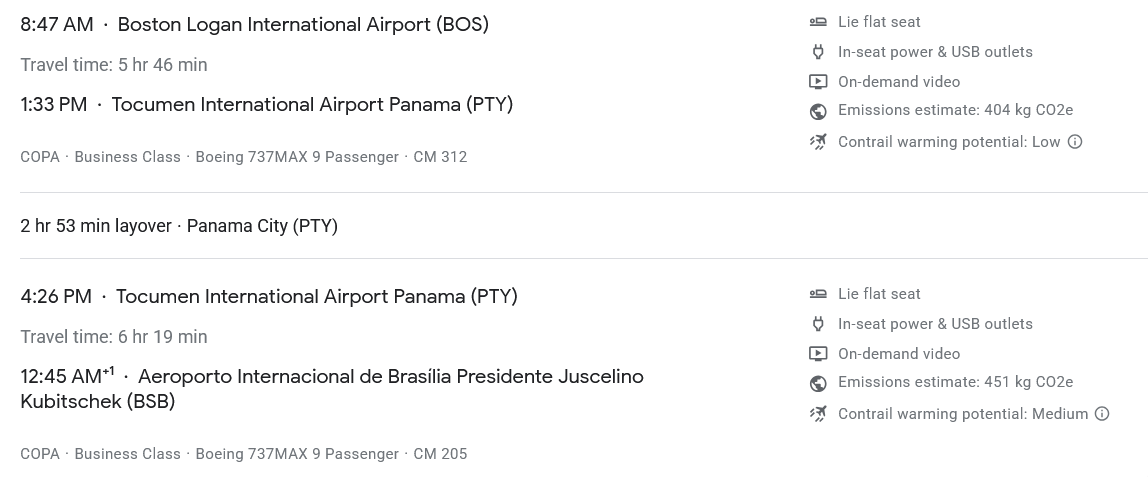
Task: Click the 2 hr 53 min layover row
Action: [179, 226]
